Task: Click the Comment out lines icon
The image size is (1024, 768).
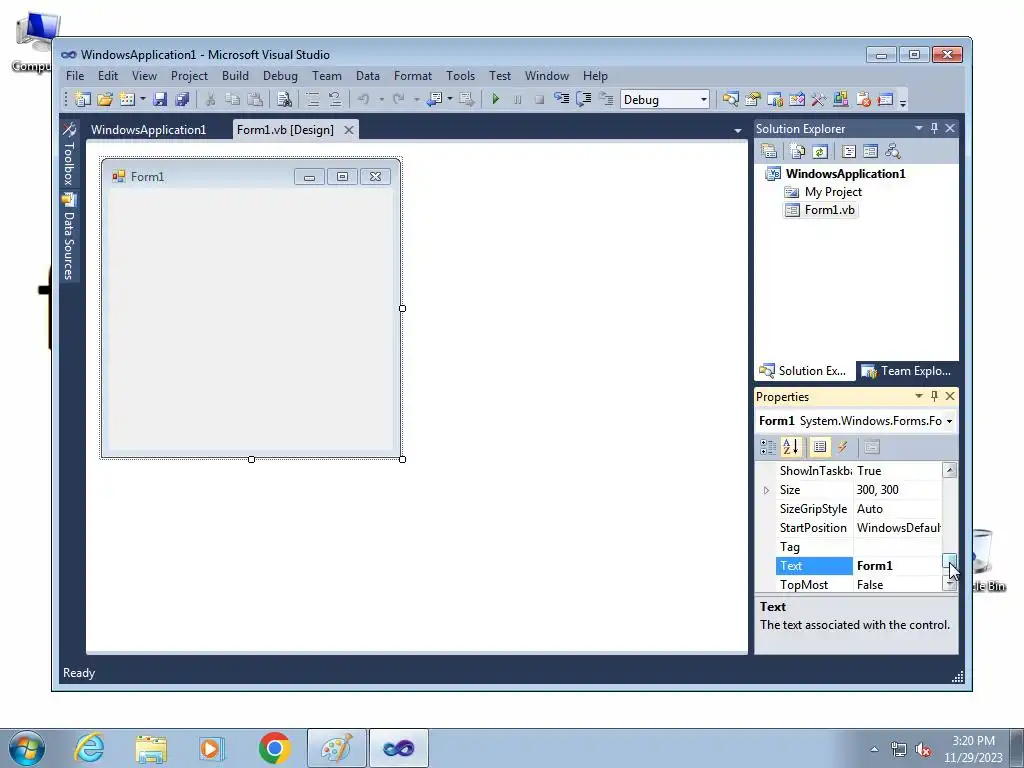Action: 313,99
